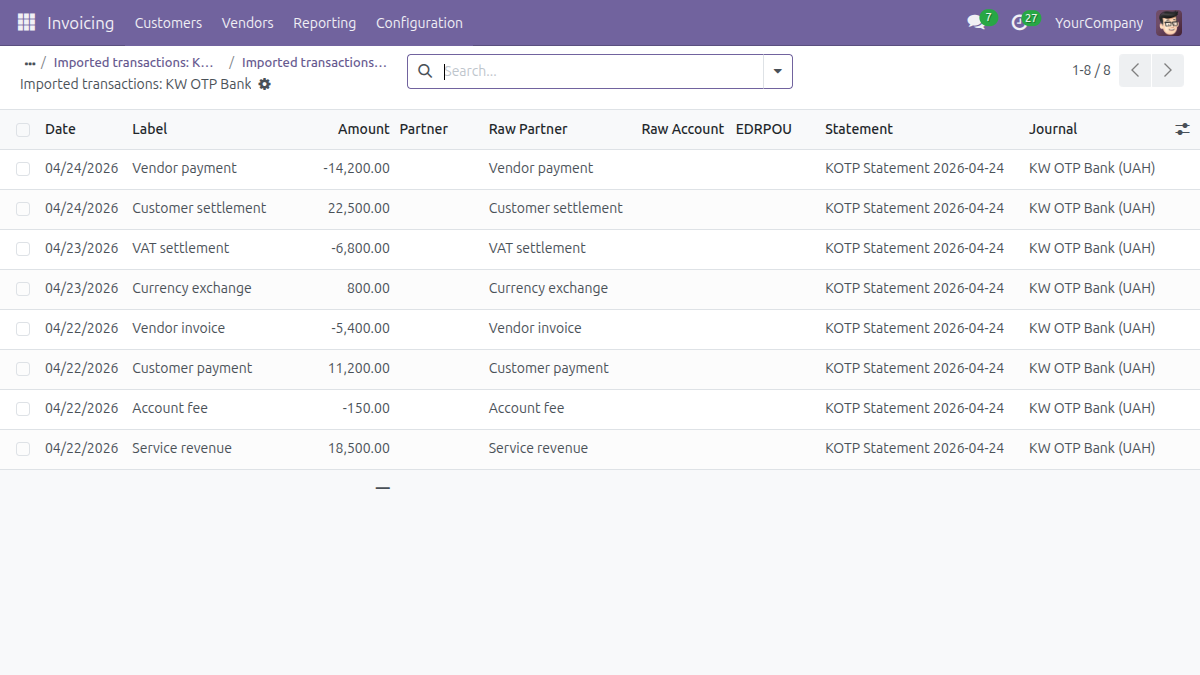Sort by the Amount column header
Image resolution: width=1200 pixels, height=675 pixels.
pyautogui.click(x=364, y=129)
